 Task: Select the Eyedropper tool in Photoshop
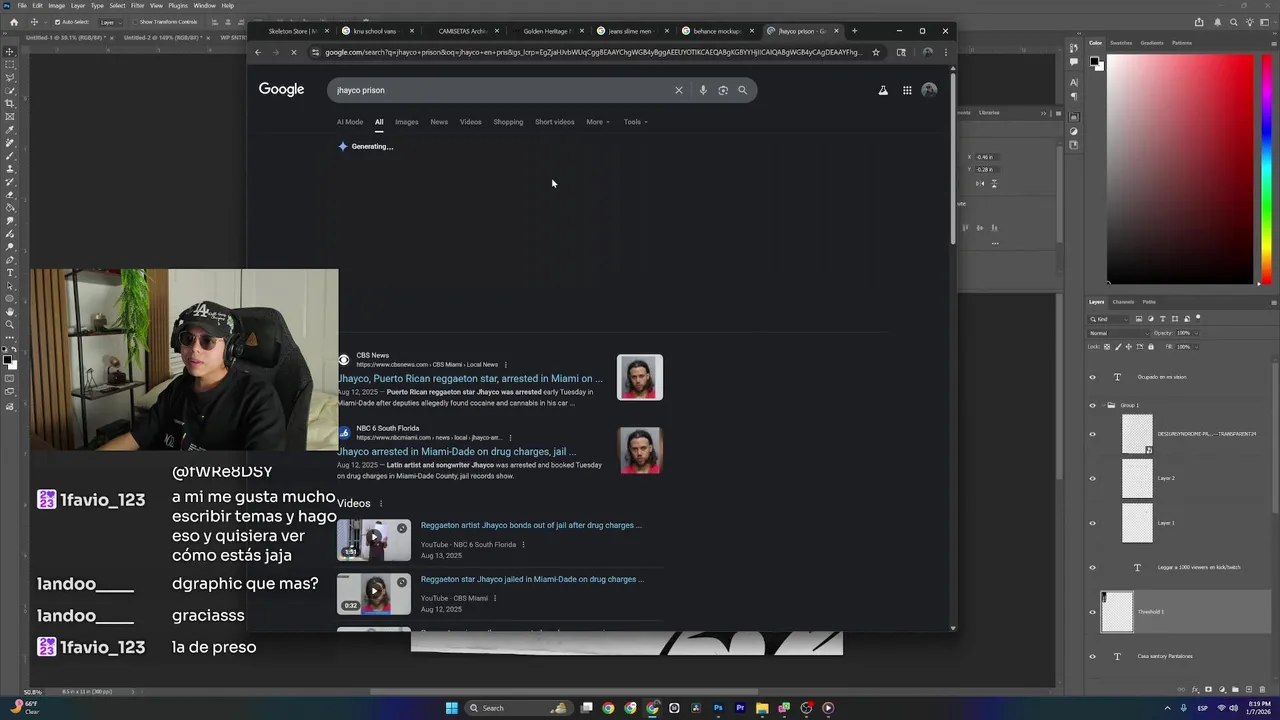(x=10, y=130)
